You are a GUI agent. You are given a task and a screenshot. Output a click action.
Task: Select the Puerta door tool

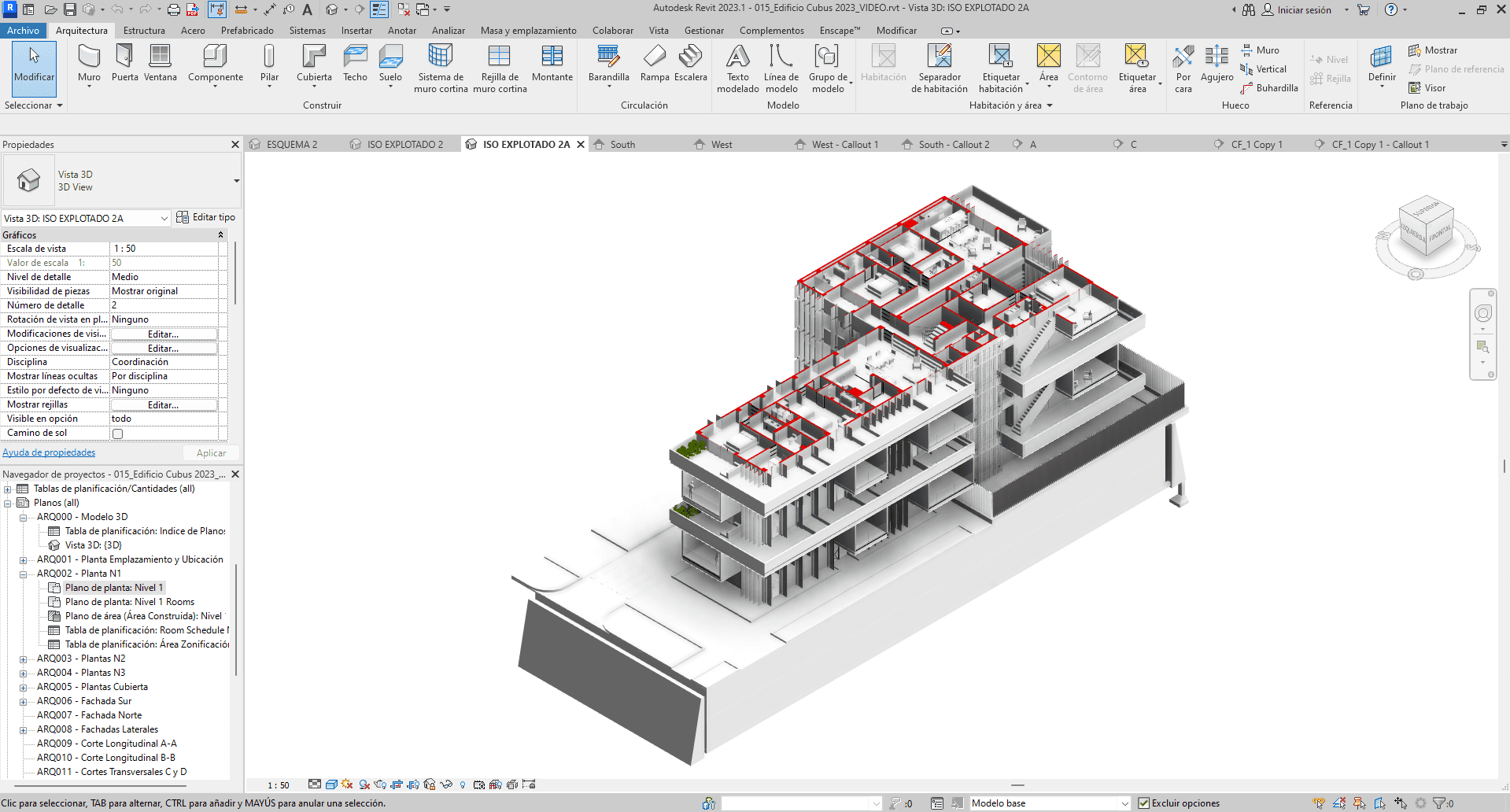pos(124,63)
